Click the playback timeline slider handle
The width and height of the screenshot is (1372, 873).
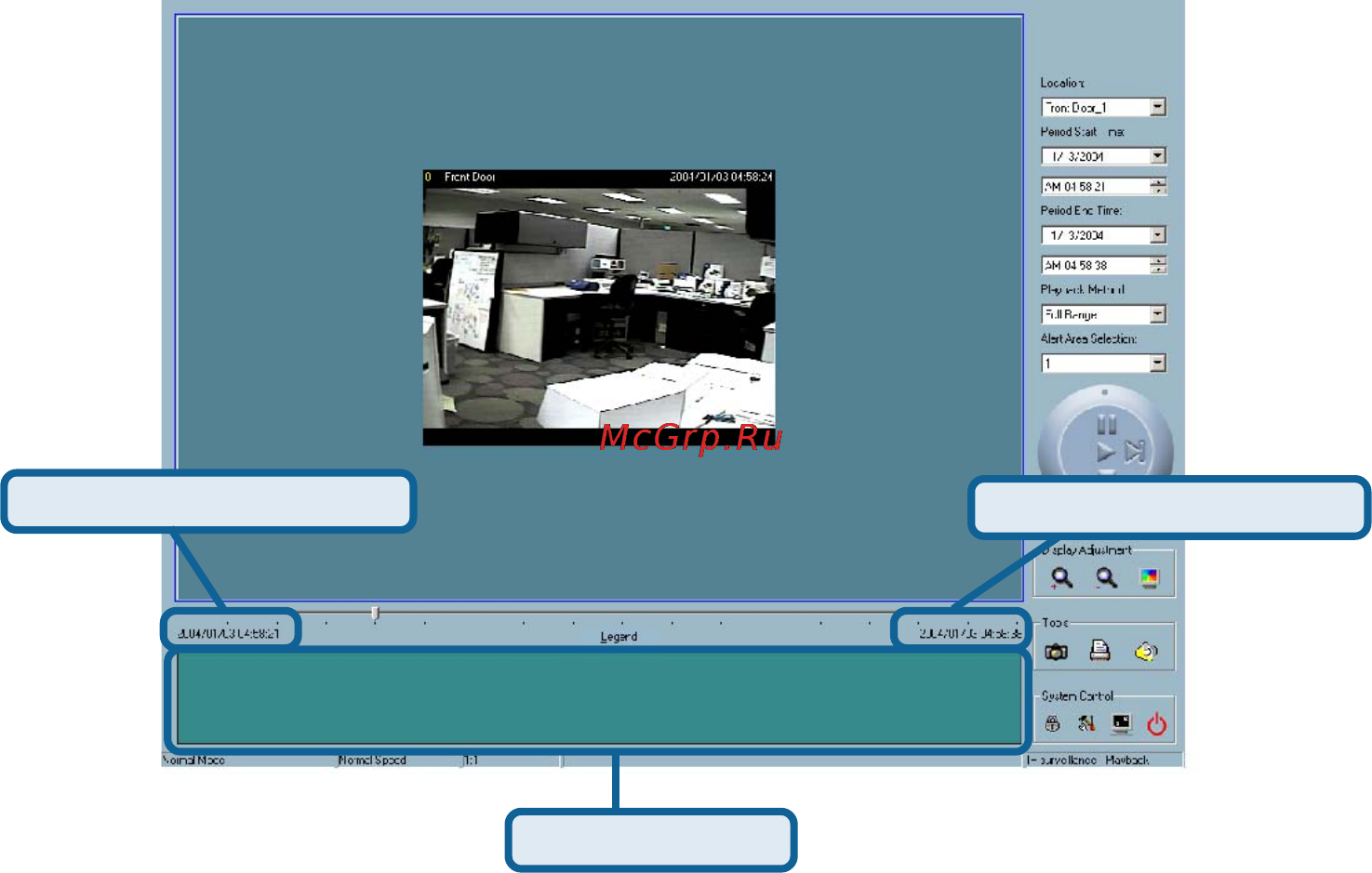[x=375, y=614]
